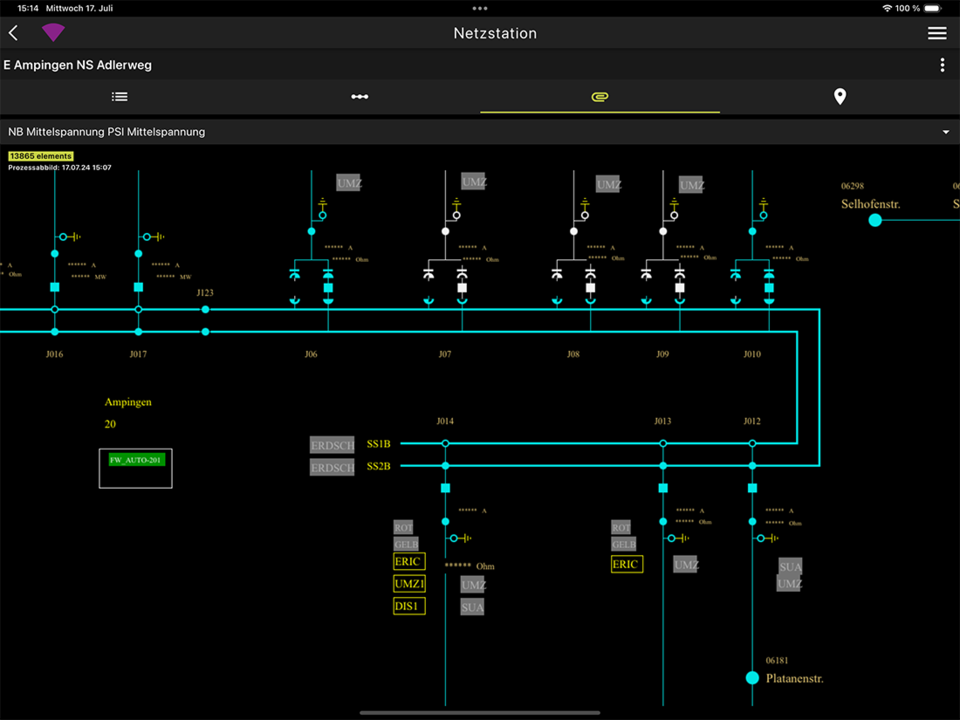
Task: Click the Platanenstr. station node circle
Action: click(752, 678)
